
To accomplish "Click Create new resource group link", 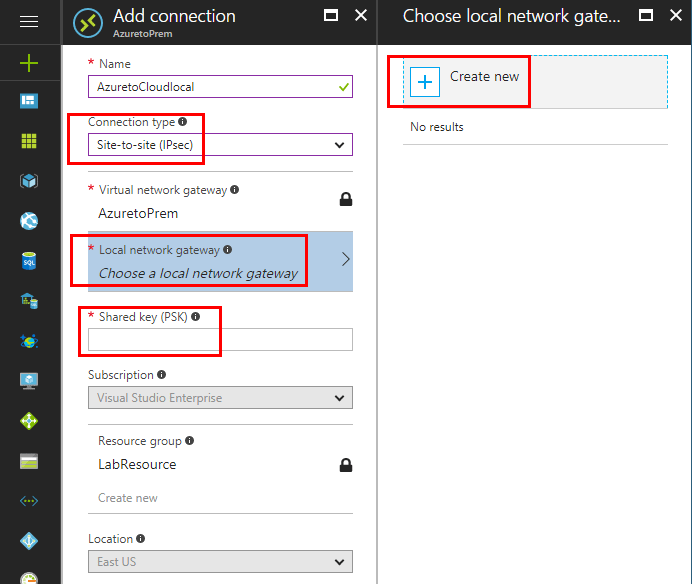I will click(x=128, y=498).
